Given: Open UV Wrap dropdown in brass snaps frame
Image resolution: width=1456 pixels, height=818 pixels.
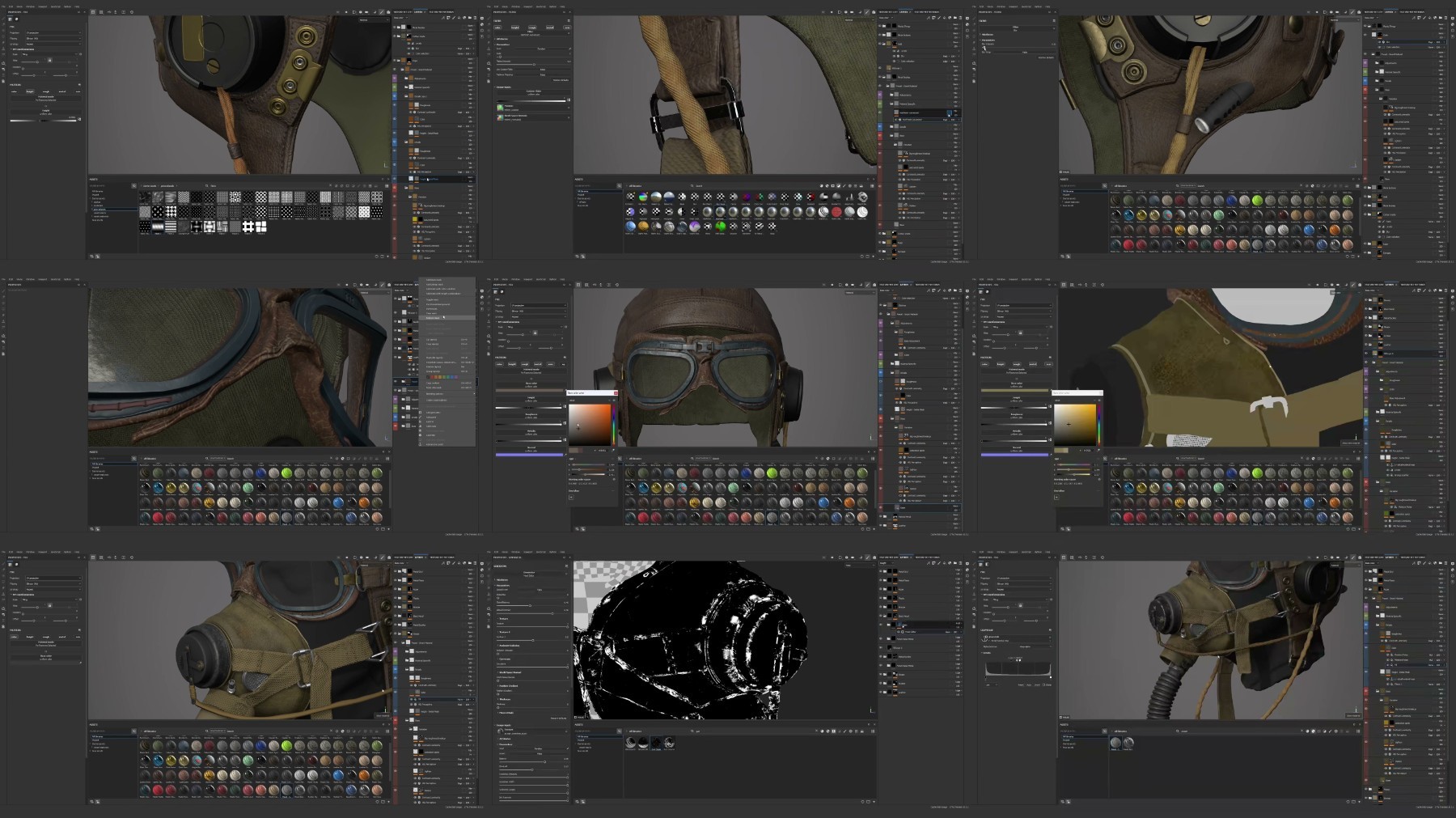Looking at the screenshot, I should coord(53,44).
